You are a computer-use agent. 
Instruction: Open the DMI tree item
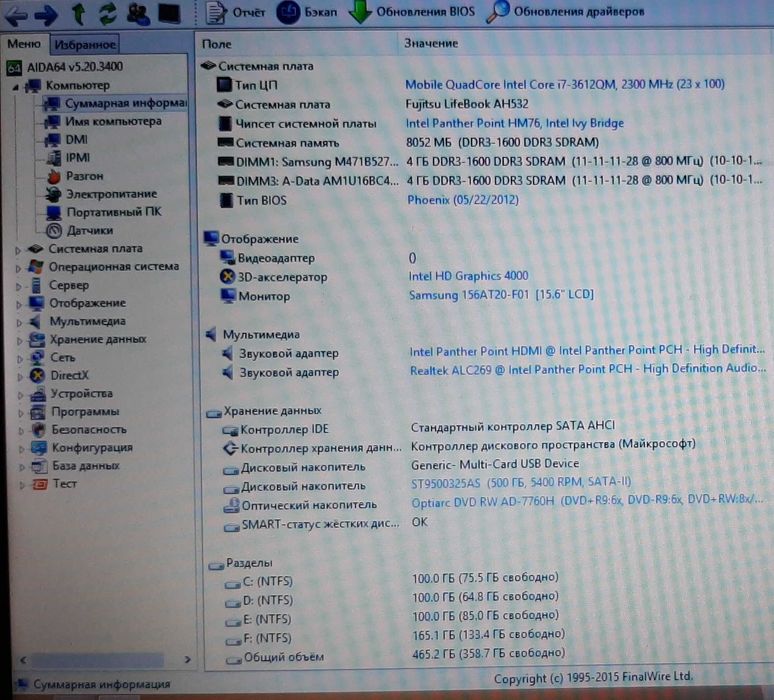click(66, 140)
